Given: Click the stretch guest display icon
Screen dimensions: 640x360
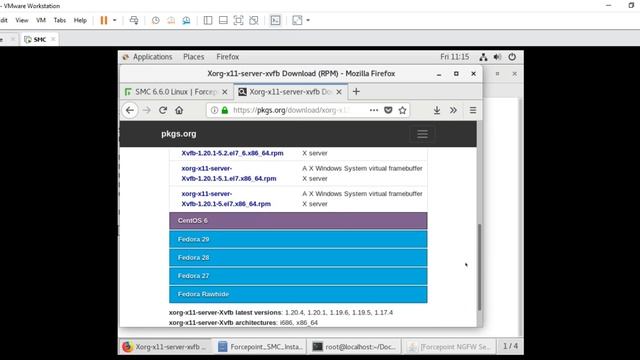Looking at the screenshot, I should [x=297, y=20].
